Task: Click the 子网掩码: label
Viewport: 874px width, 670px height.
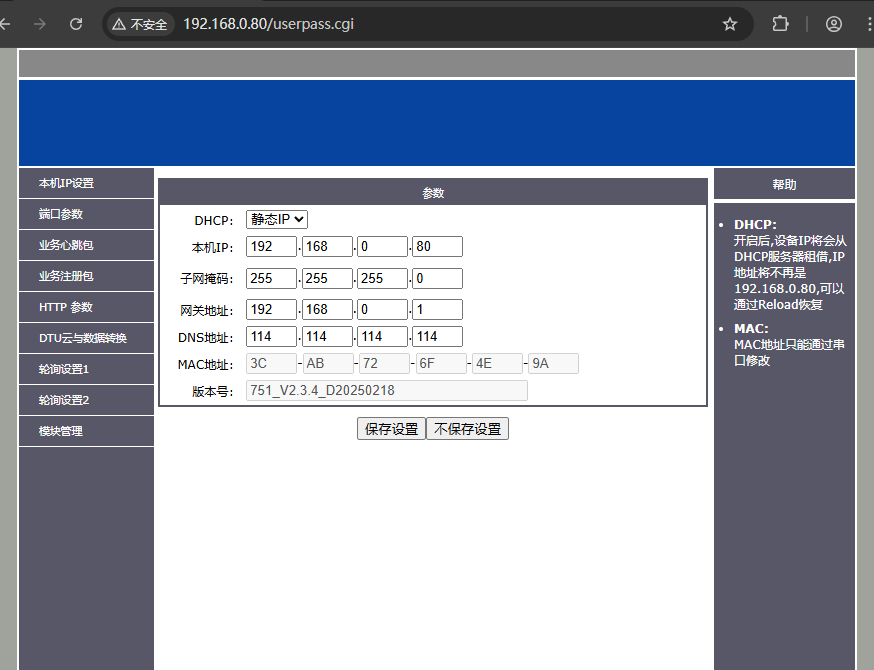Action: [206, 278]
